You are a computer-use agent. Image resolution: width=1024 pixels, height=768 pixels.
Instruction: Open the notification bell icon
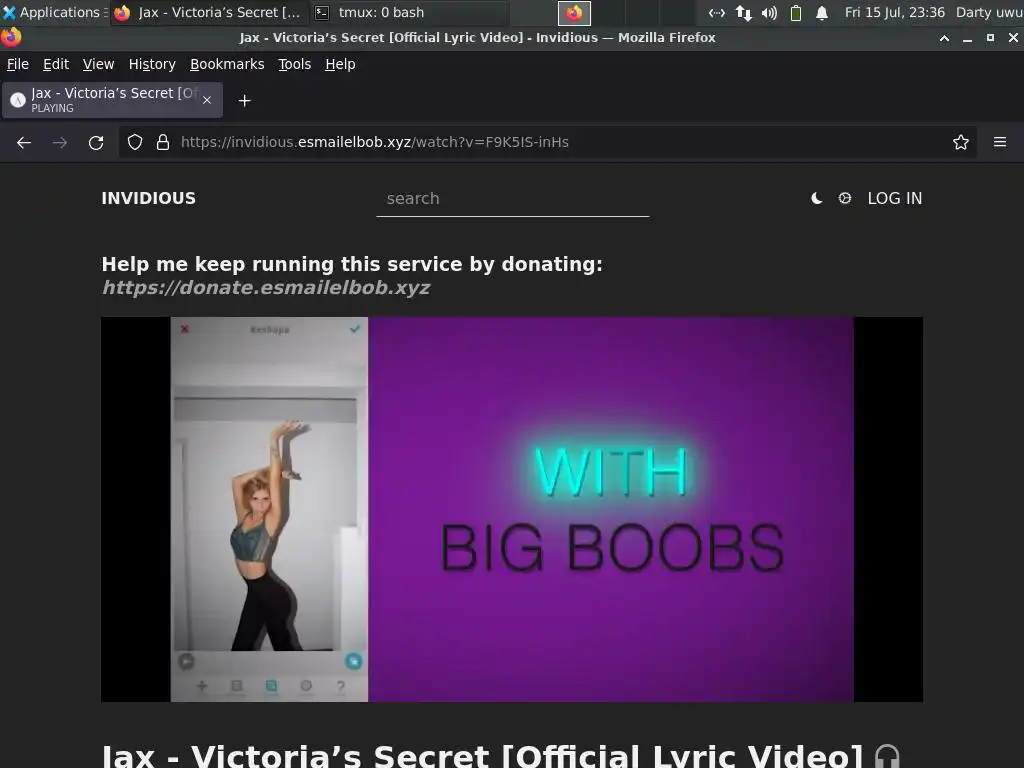pyautogui.click(x=822, y=12)
